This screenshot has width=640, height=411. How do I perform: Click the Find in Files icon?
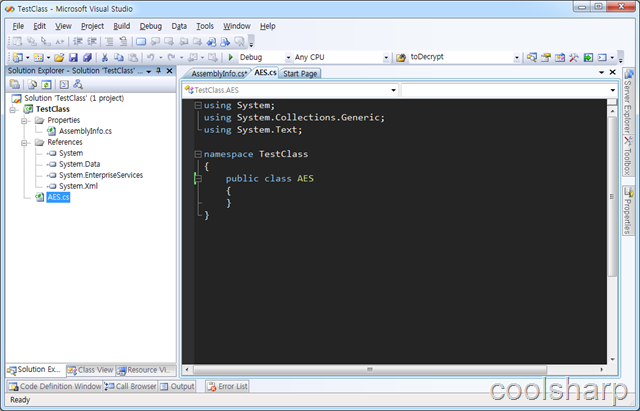[x=401, y=58]
